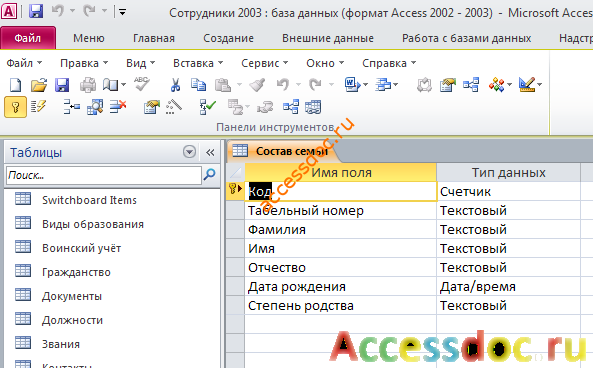593x368 pixels.
Task: Switch to the Главная ribbon tab
Action: [154, 38]
